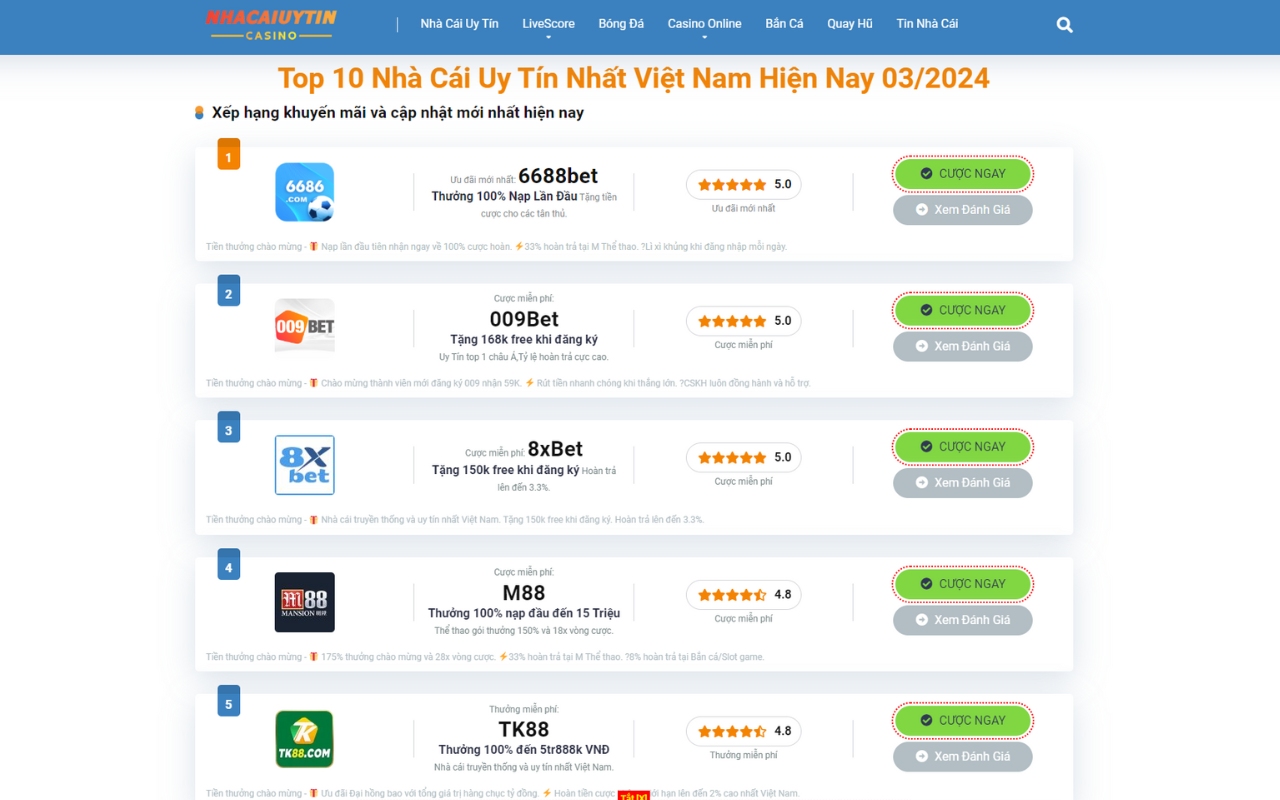Go to the Bóng Đá menu item
Image resolution: width=1280 pixels, height=800 pixels.
click(621, 24)
